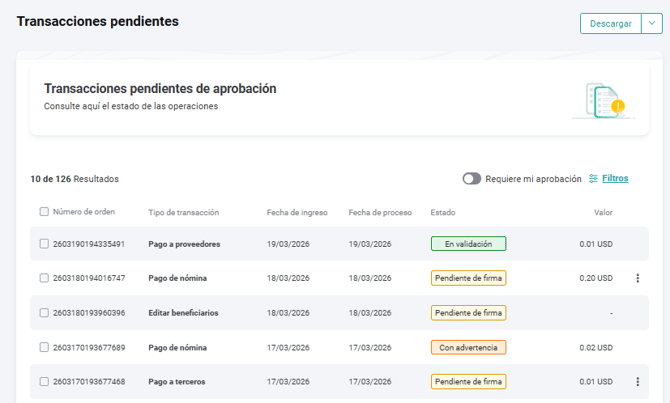This screenshot has height=403, width=670.
Task: Click the En validación status badge
Action: click(468, 244)
